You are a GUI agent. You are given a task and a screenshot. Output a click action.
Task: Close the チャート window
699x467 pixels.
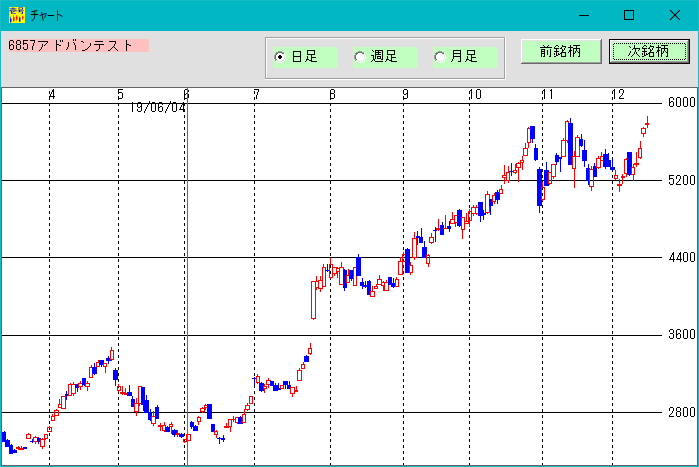(675, 15)
